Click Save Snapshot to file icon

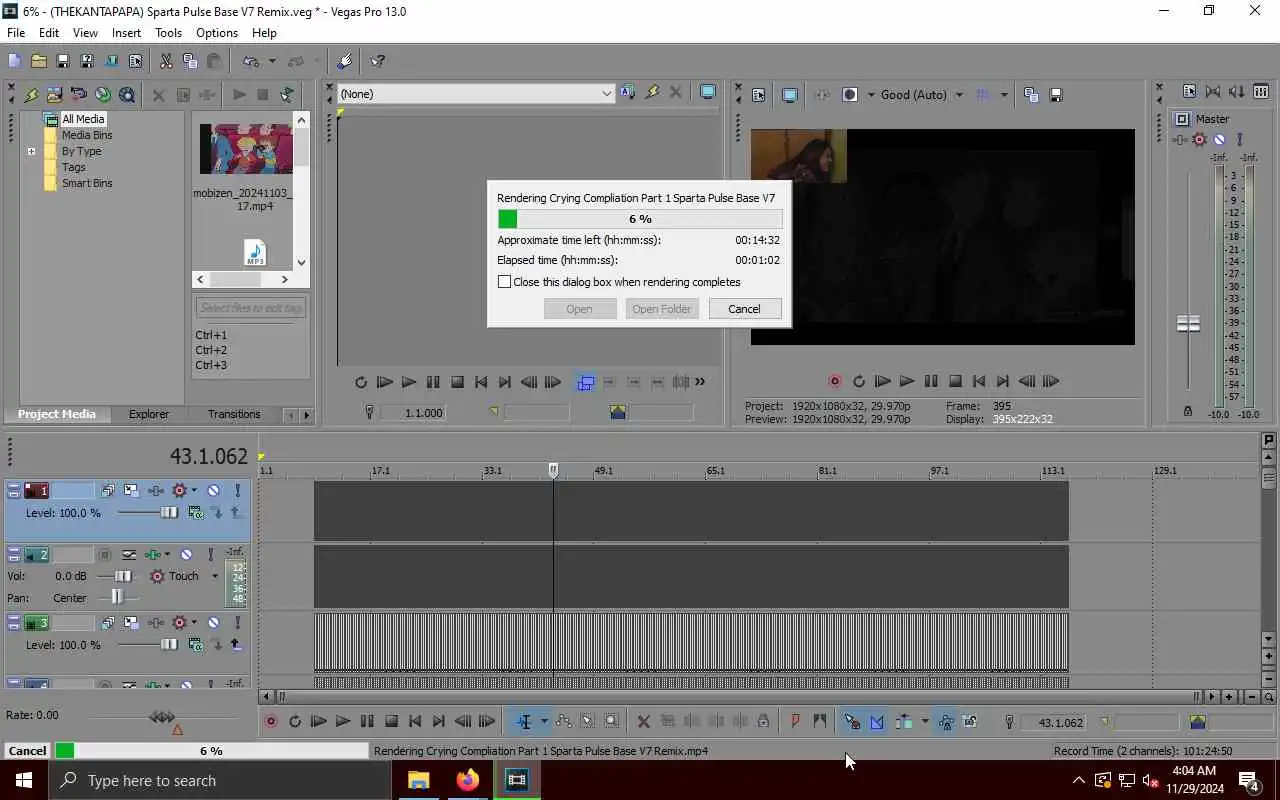1056,95
